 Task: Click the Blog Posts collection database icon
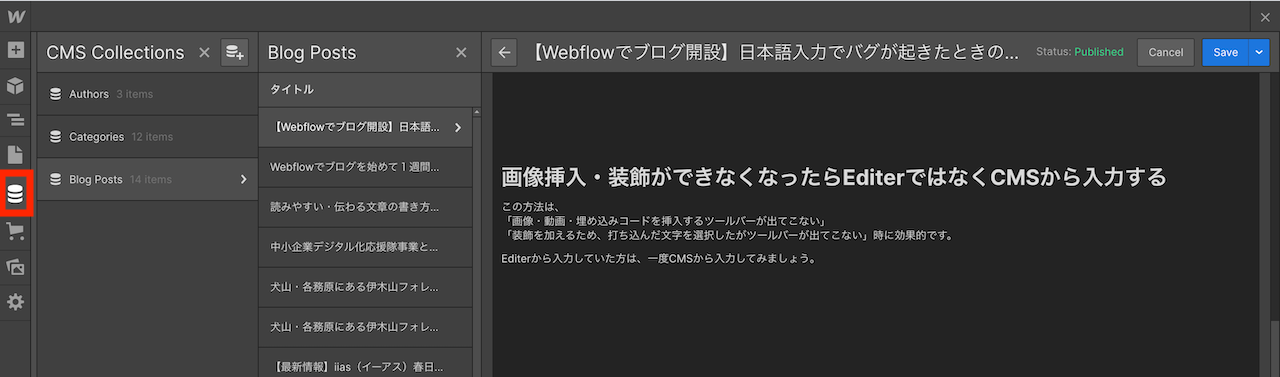point(55,180)
